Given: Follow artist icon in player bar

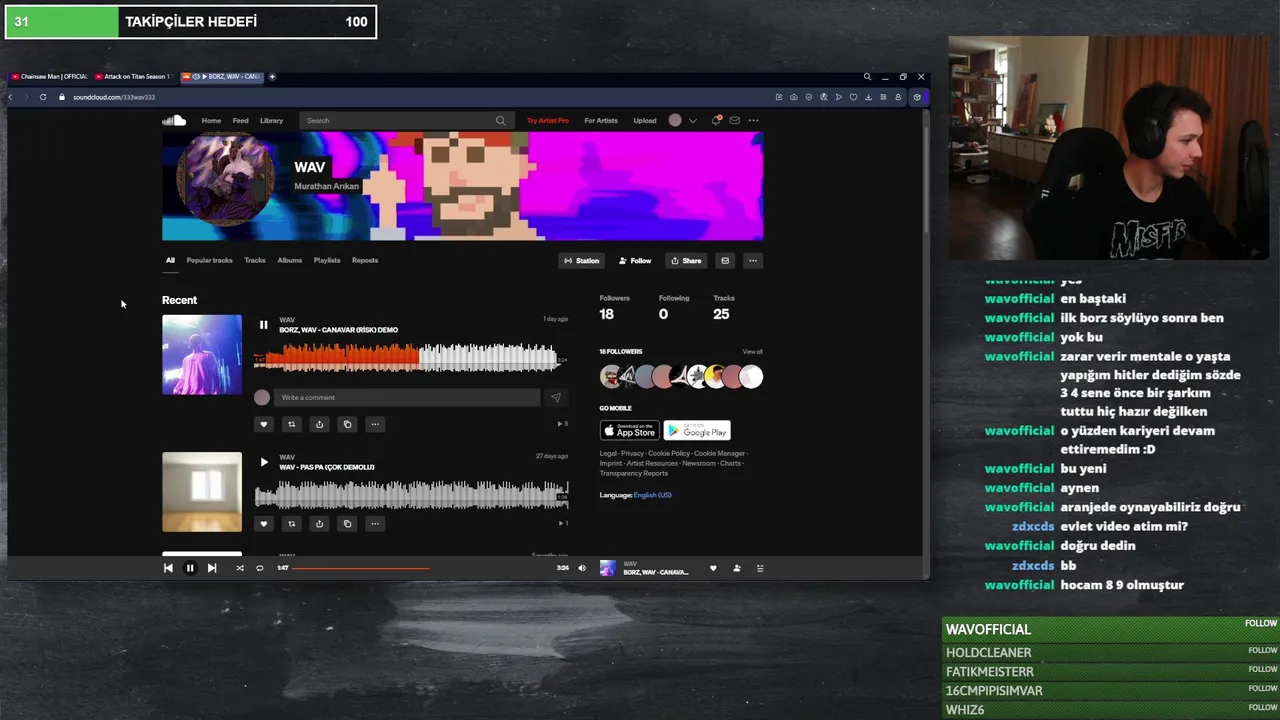Looking at the screenshot, I should coord(737,568).
